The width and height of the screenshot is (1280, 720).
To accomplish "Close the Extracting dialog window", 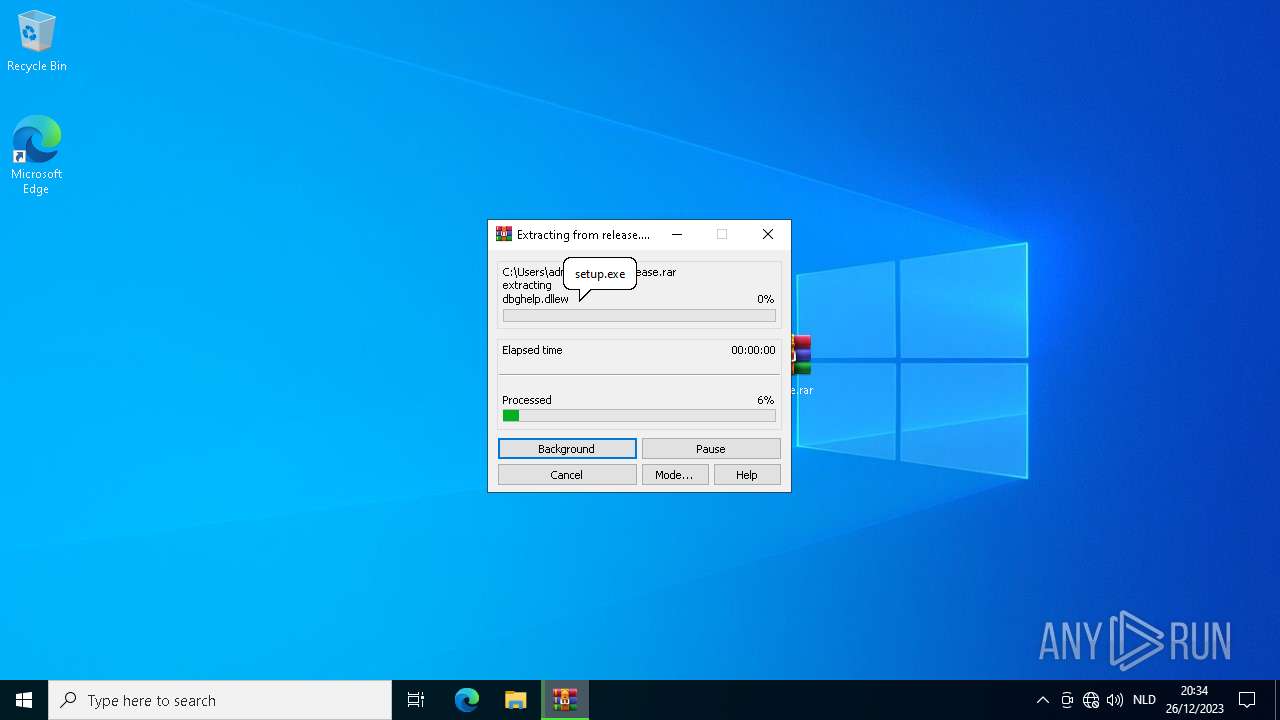I will [x=768, y=235].
